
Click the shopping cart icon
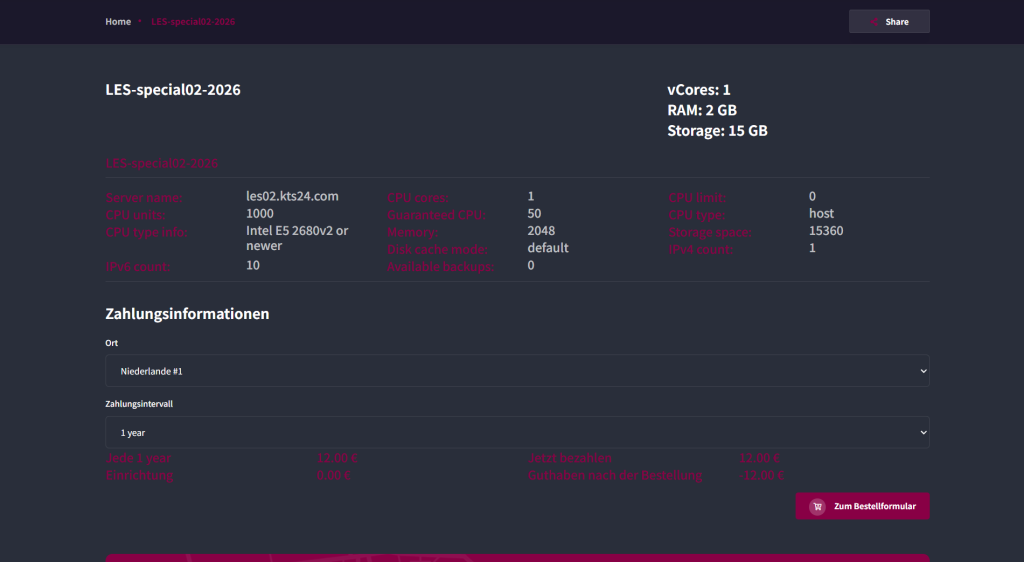[817, 507]
